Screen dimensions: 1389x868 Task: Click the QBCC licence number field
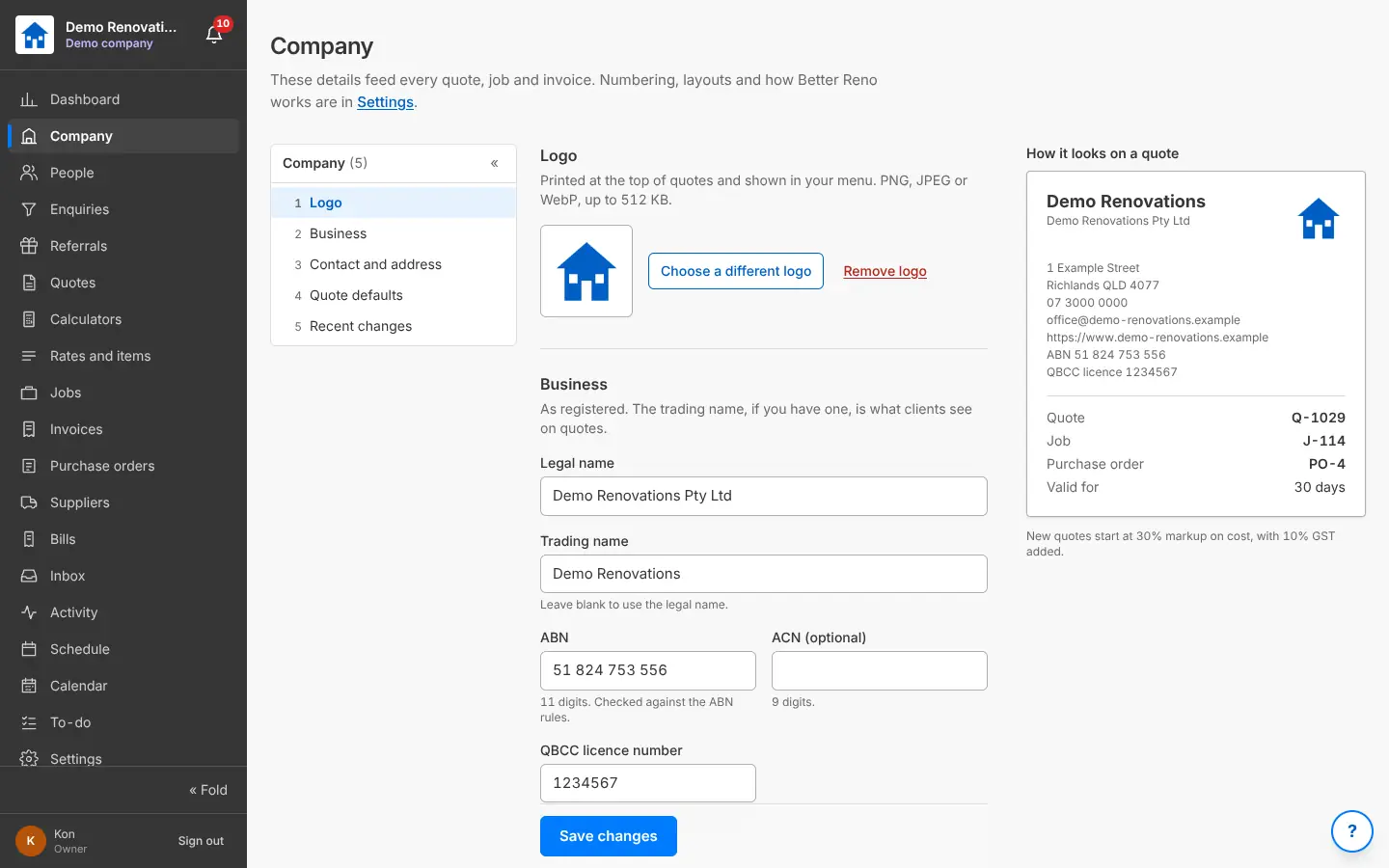click(648, 783)
